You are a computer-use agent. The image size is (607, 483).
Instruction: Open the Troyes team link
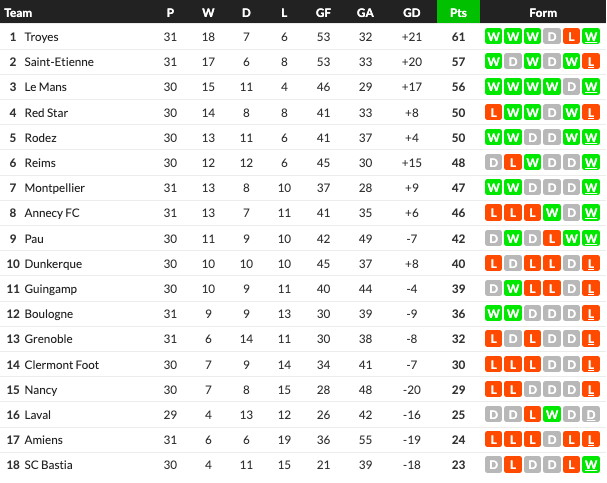tap(43, 36)
